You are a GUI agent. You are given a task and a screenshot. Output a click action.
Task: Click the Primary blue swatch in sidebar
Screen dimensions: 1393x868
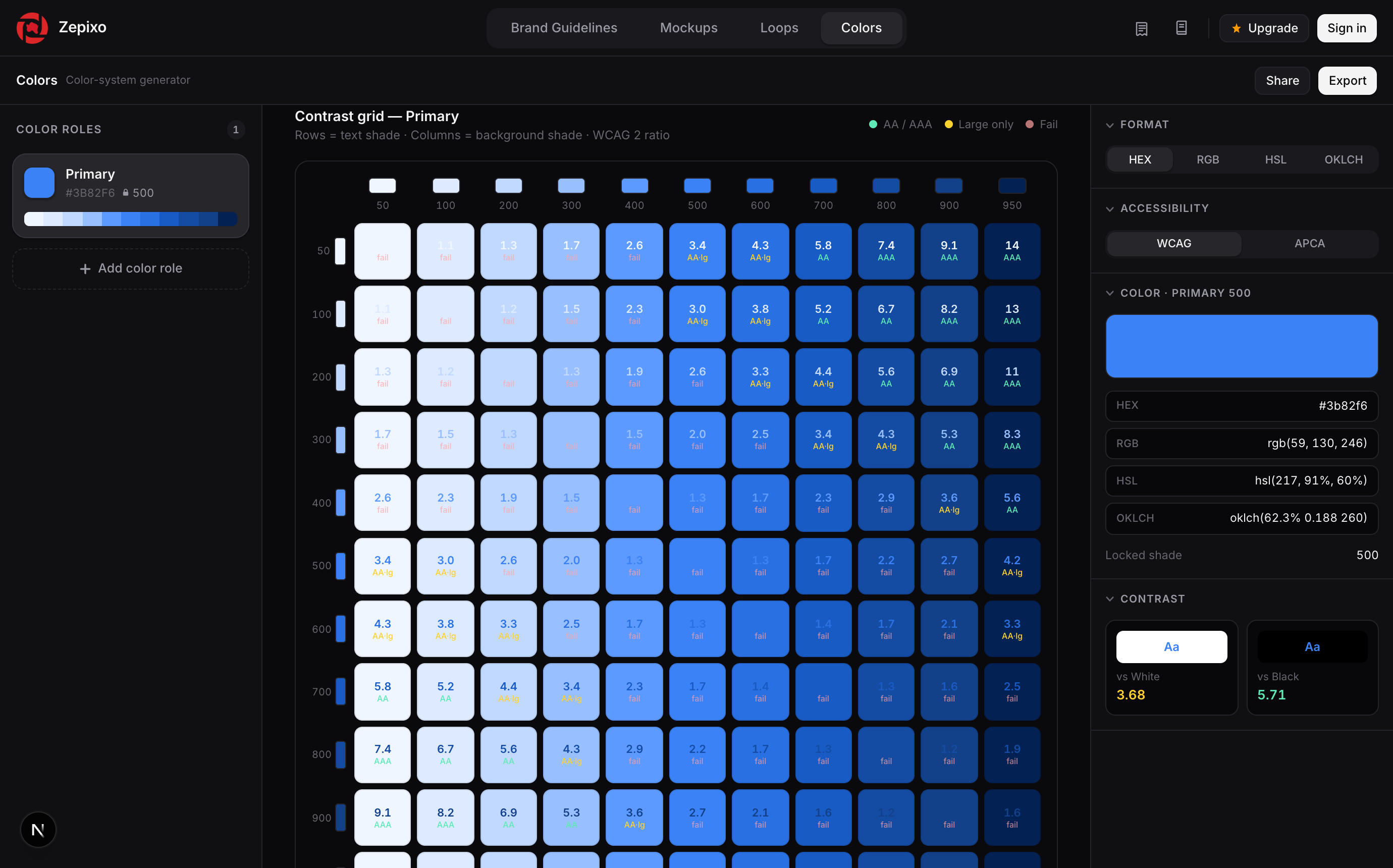(x=39, y=183)
